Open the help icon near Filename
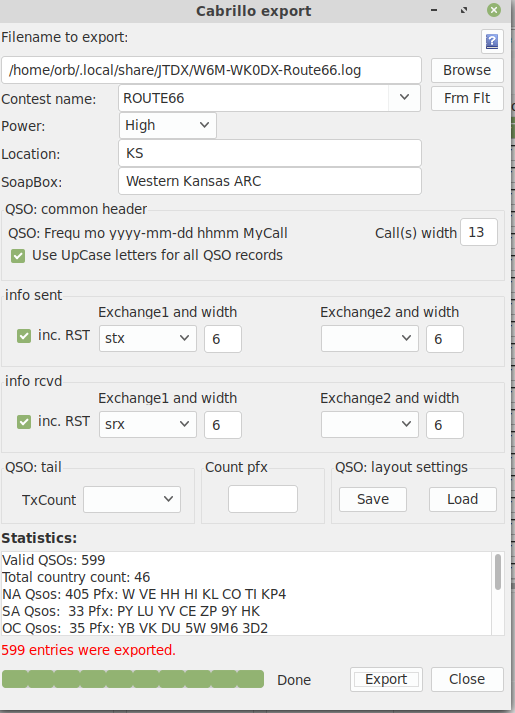This screenshot has width=515, height=713. (492, 42)
